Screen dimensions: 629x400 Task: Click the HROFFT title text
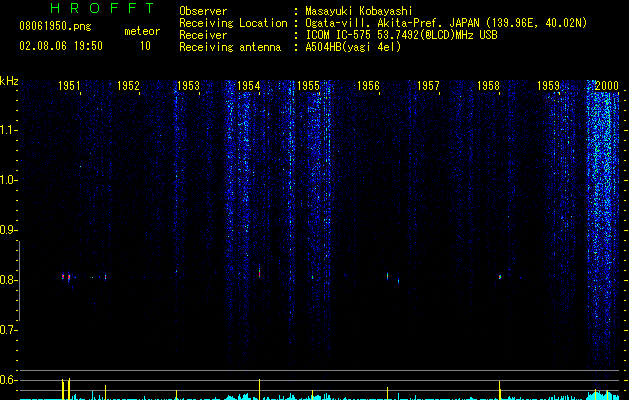click(x=102, y=8)
